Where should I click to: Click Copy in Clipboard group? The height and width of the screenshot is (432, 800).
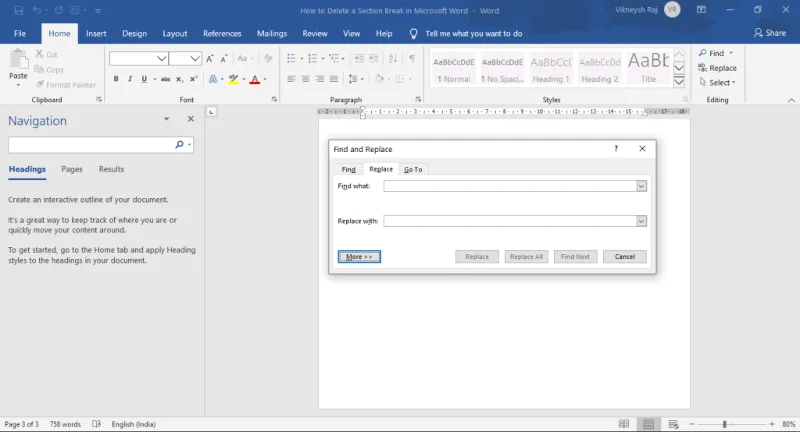tap(49, 69)
